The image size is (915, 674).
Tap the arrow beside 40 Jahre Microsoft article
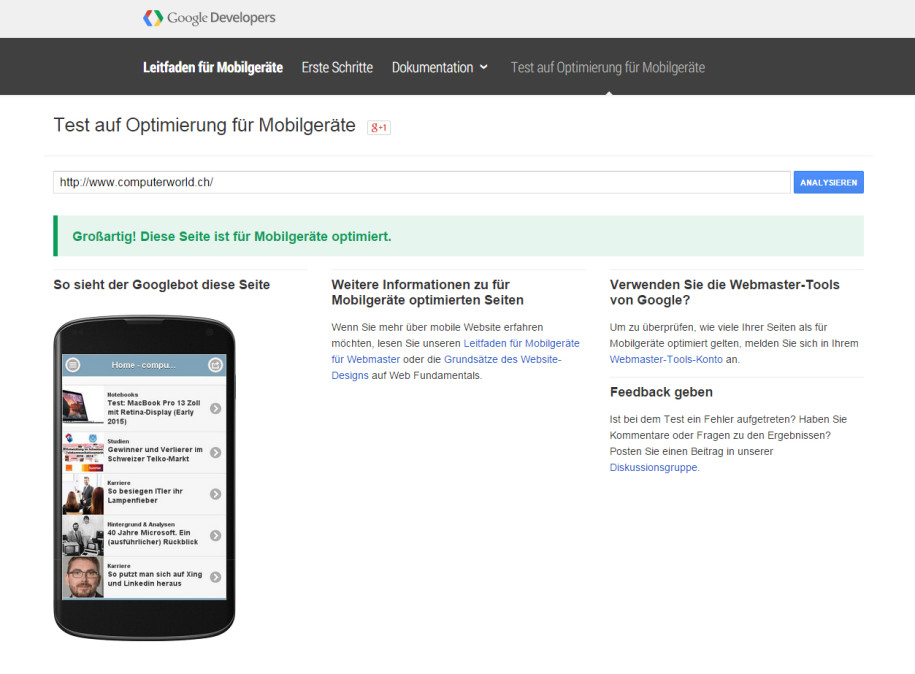215,535
